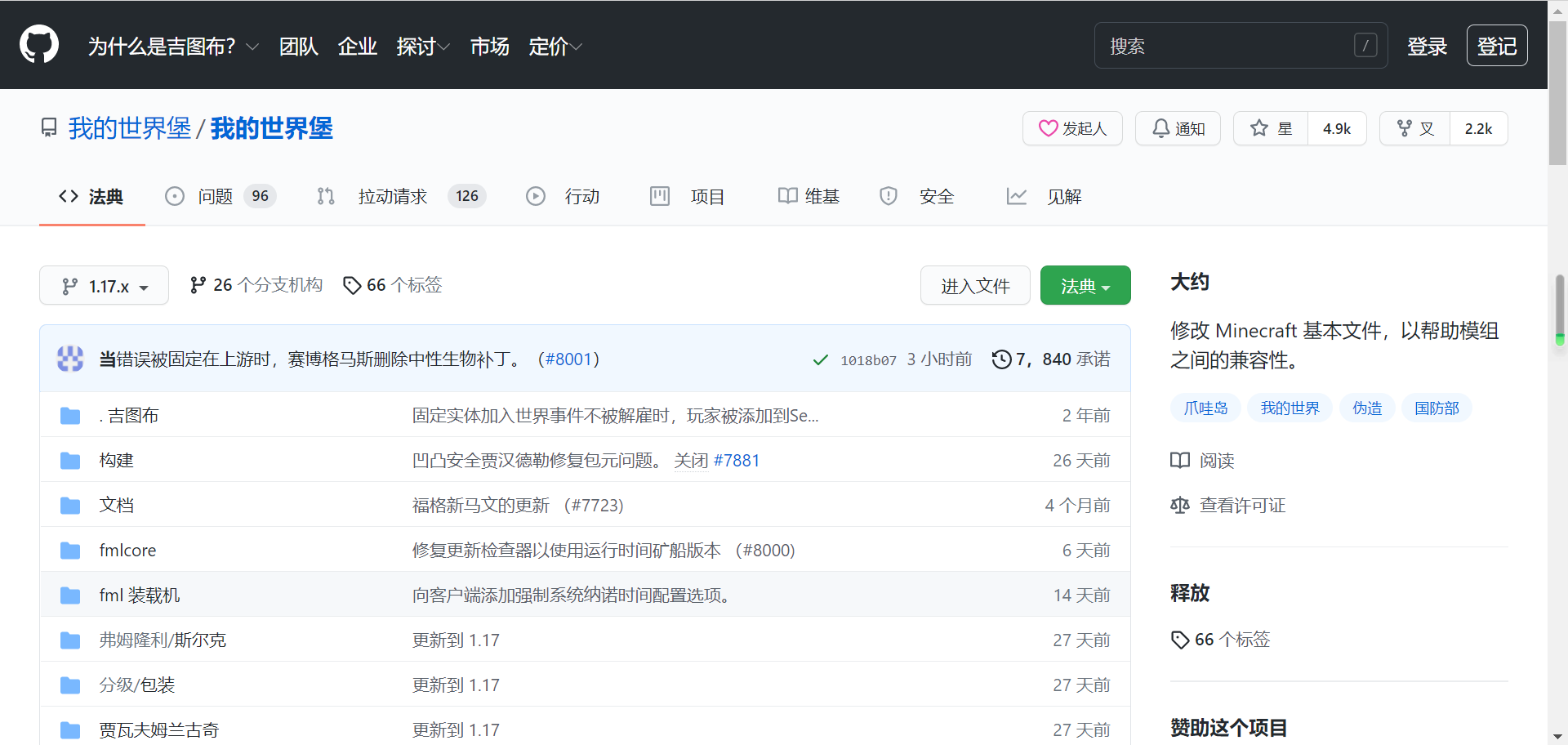Click the history clock icon for commits

click(x=1001, y=359)
